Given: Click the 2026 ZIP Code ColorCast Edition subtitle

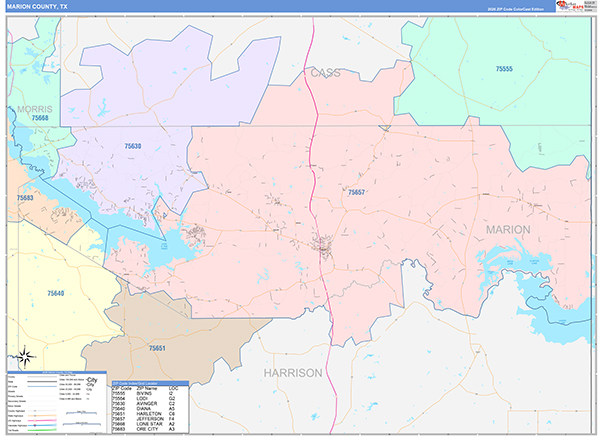Looking at the screenshot, I should pos(515,9).
